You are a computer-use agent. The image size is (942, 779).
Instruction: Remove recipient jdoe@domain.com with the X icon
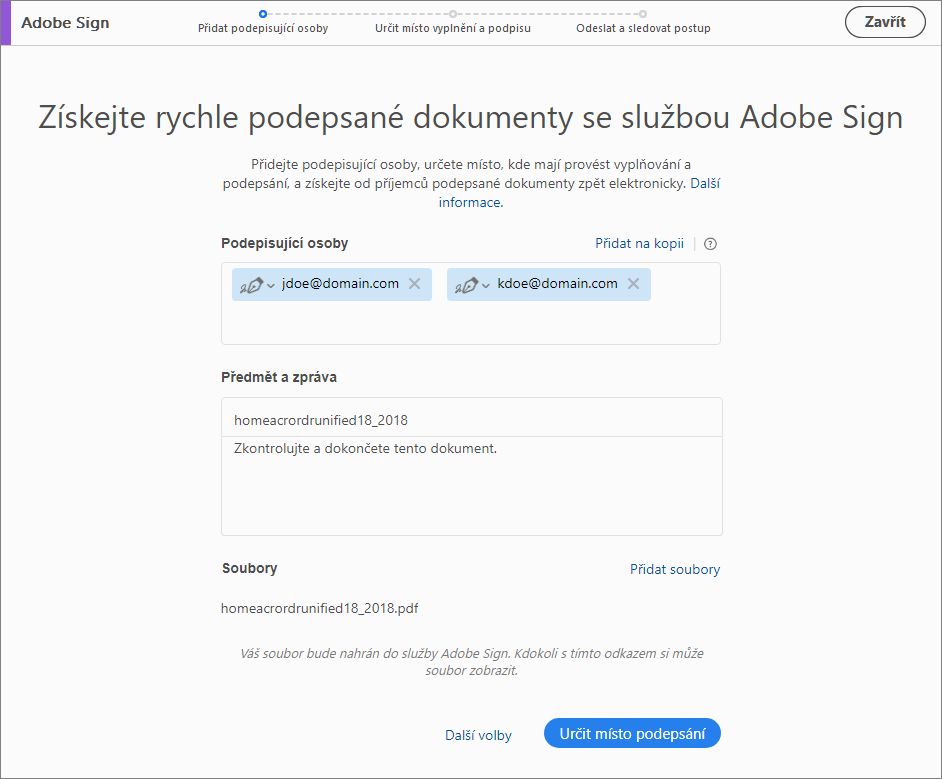[415, 284]
